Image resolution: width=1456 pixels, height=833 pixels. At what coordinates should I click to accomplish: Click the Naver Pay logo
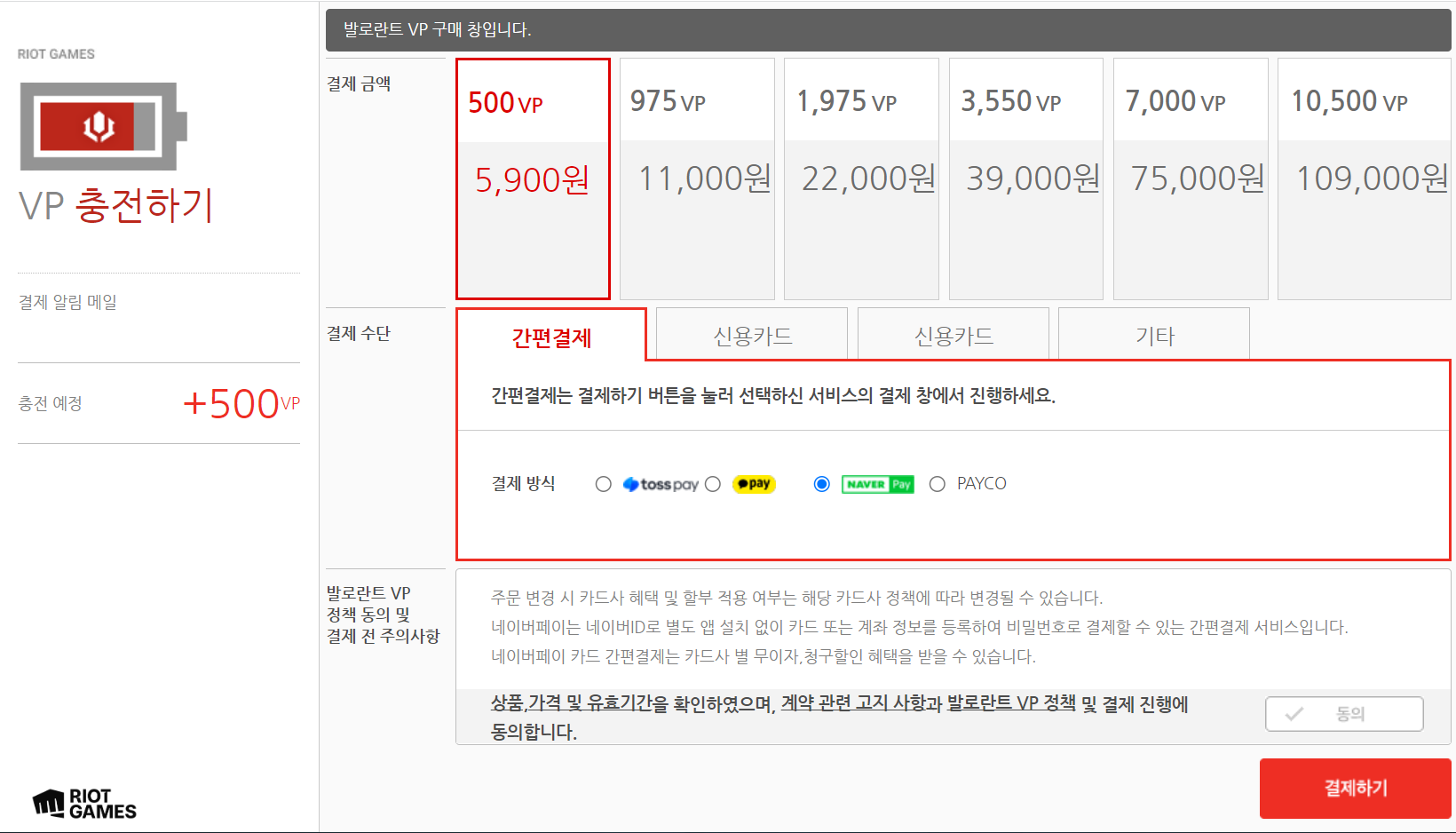coord(877,484)
